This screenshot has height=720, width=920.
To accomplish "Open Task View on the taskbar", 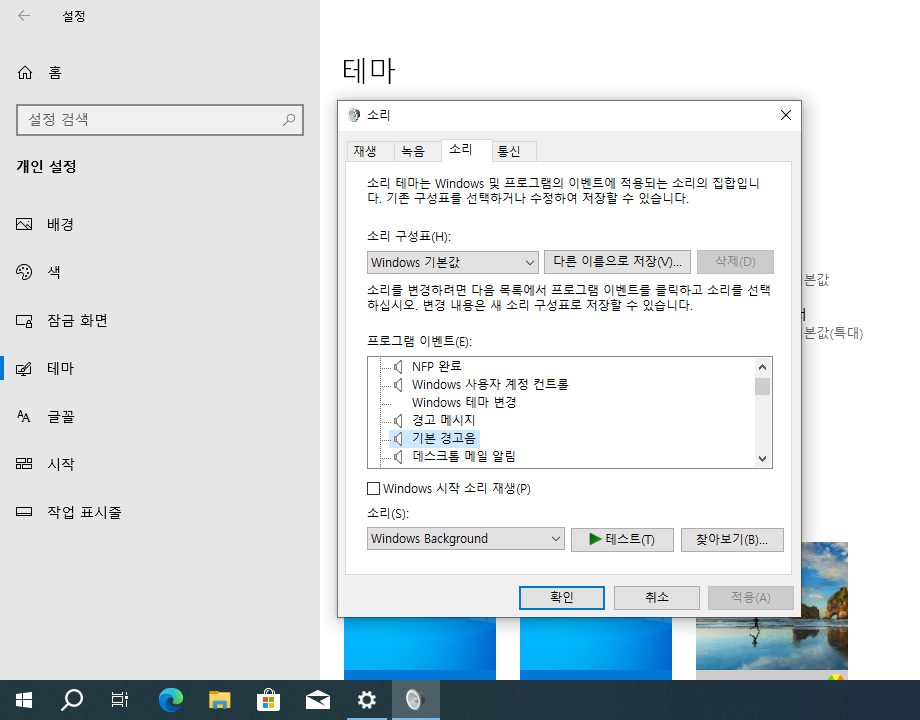I will 120,699.
